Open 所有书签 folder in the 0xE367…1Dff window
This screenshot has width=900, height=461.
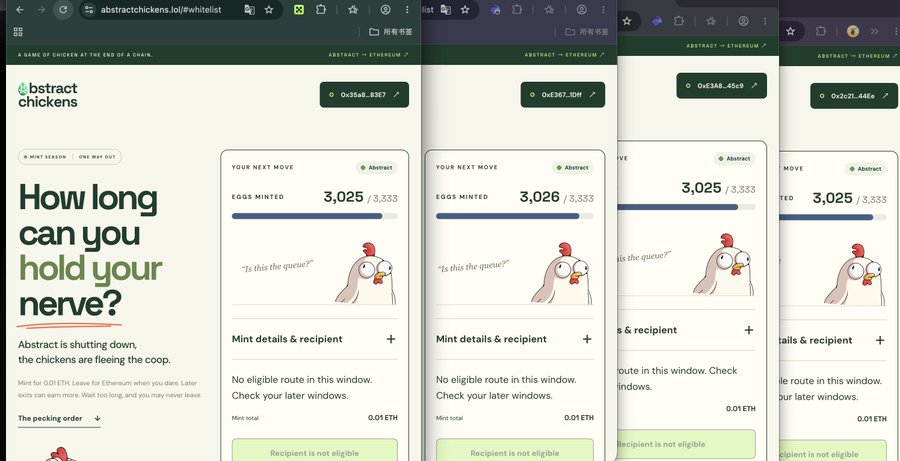(587, 32)
